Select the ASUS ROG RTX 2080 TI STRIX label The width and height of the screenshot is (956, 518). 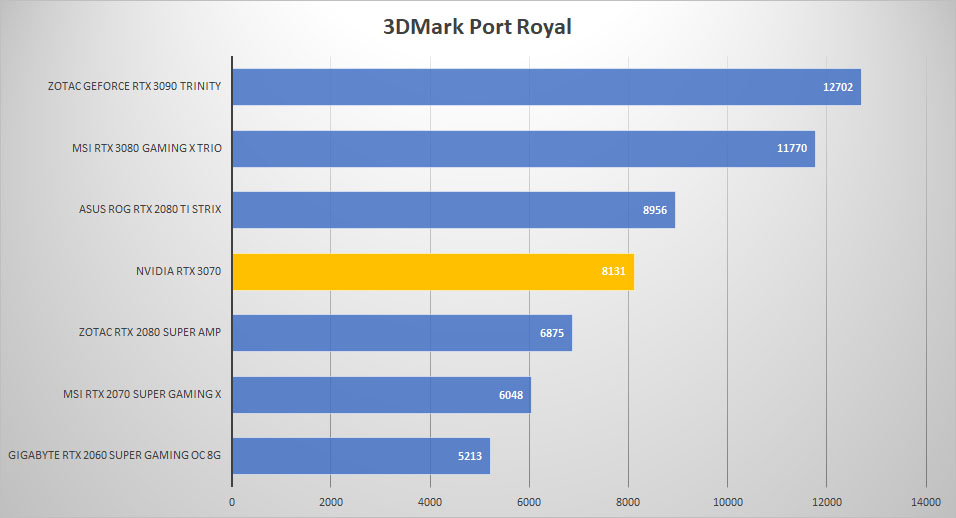click(150, 209)
